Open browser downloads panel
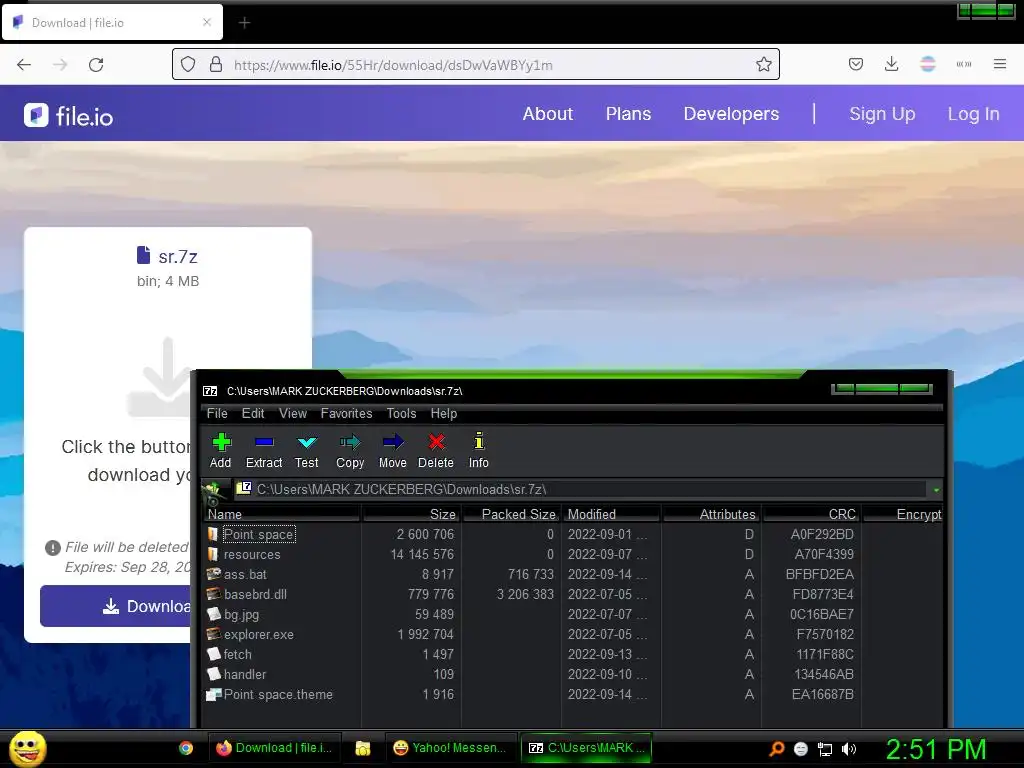The height and width of the screenshot is (768, 1024). point(891,64)
